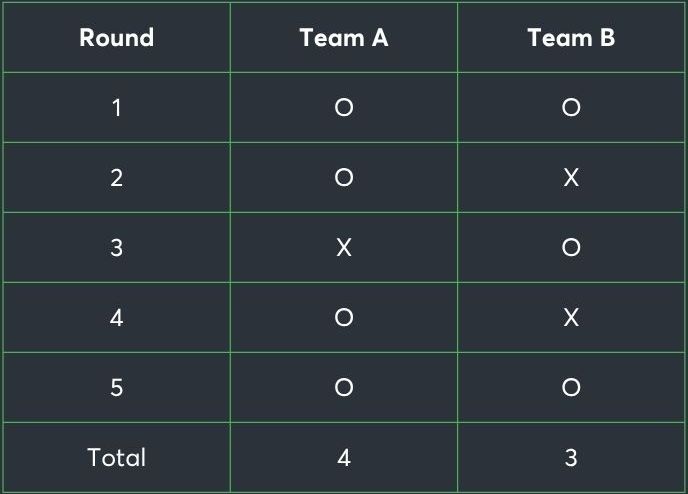This screenshot has width=688, height=494.
Task: Select Team B's O mark in Round 3
Action: 571,247
